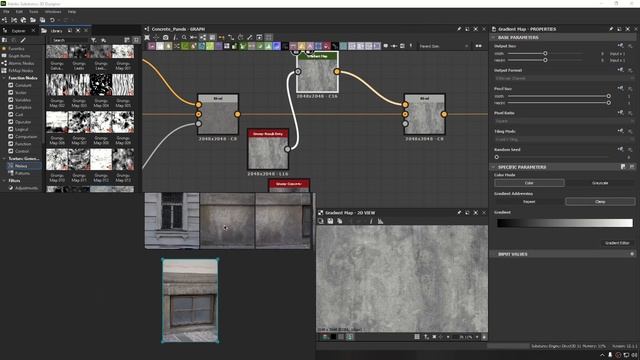The height and width of the screenshot is (360, 640).
Task: Click the graph info icon
Action: pos(175,37)
